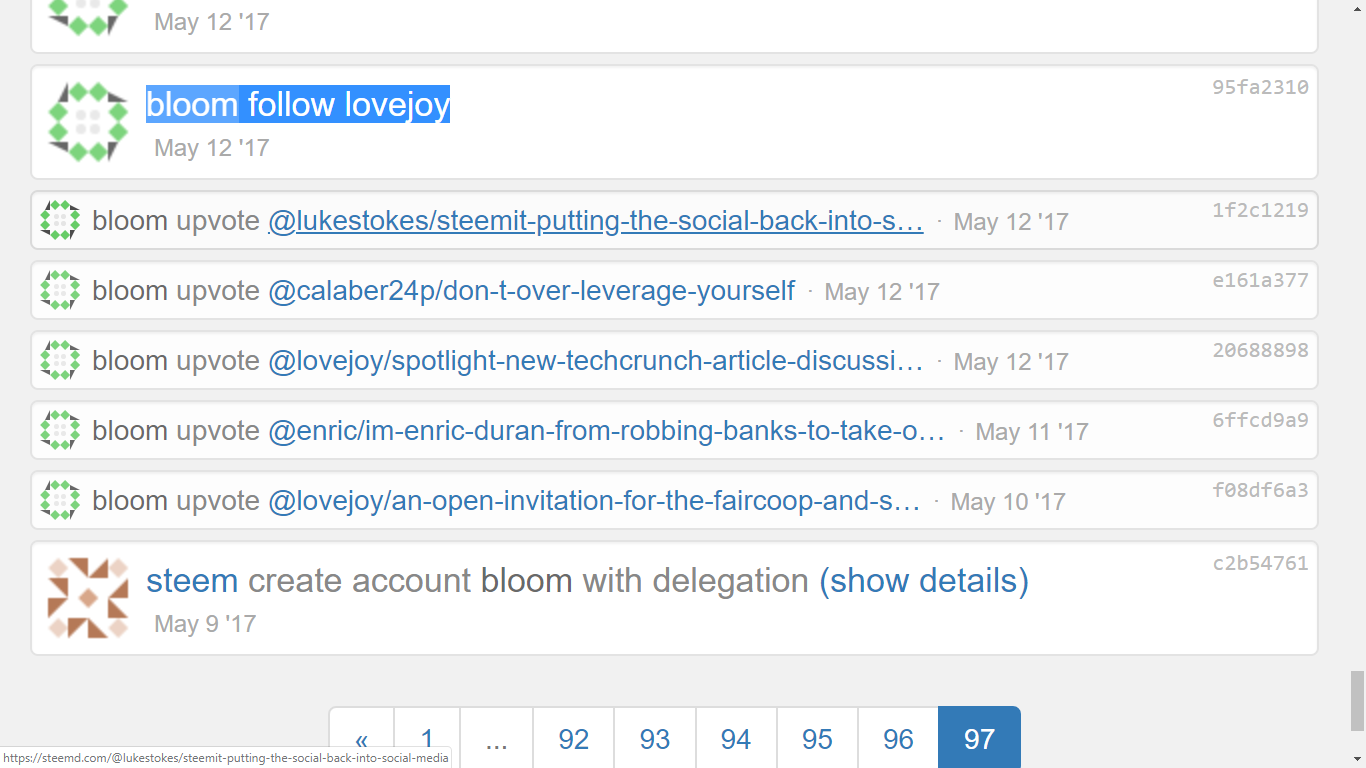Click transaction hash 1f2c1219

click(x=1260, y=210)
